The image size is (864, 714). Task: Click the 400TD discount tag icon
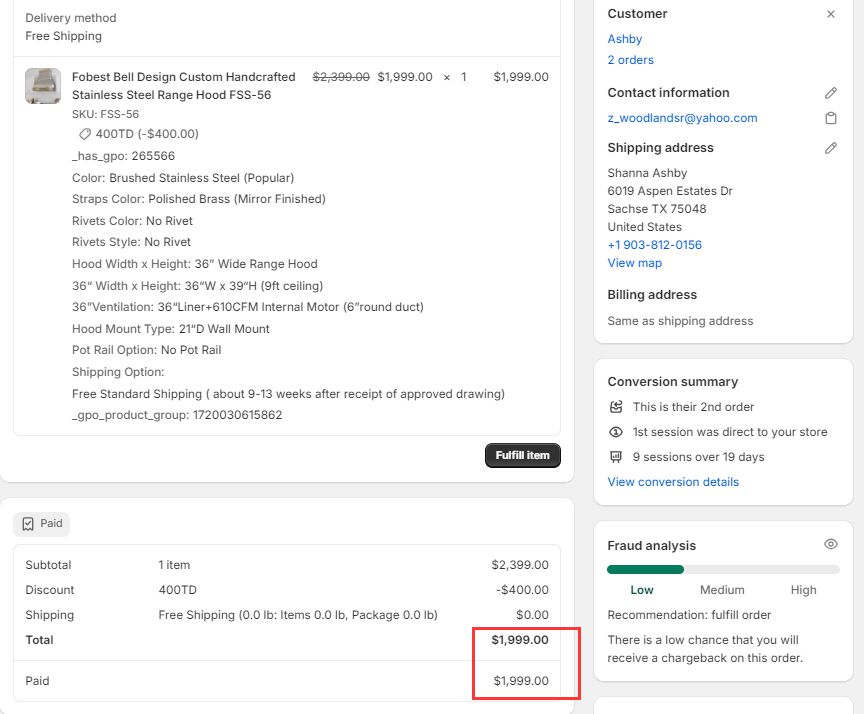coord(85,134)
